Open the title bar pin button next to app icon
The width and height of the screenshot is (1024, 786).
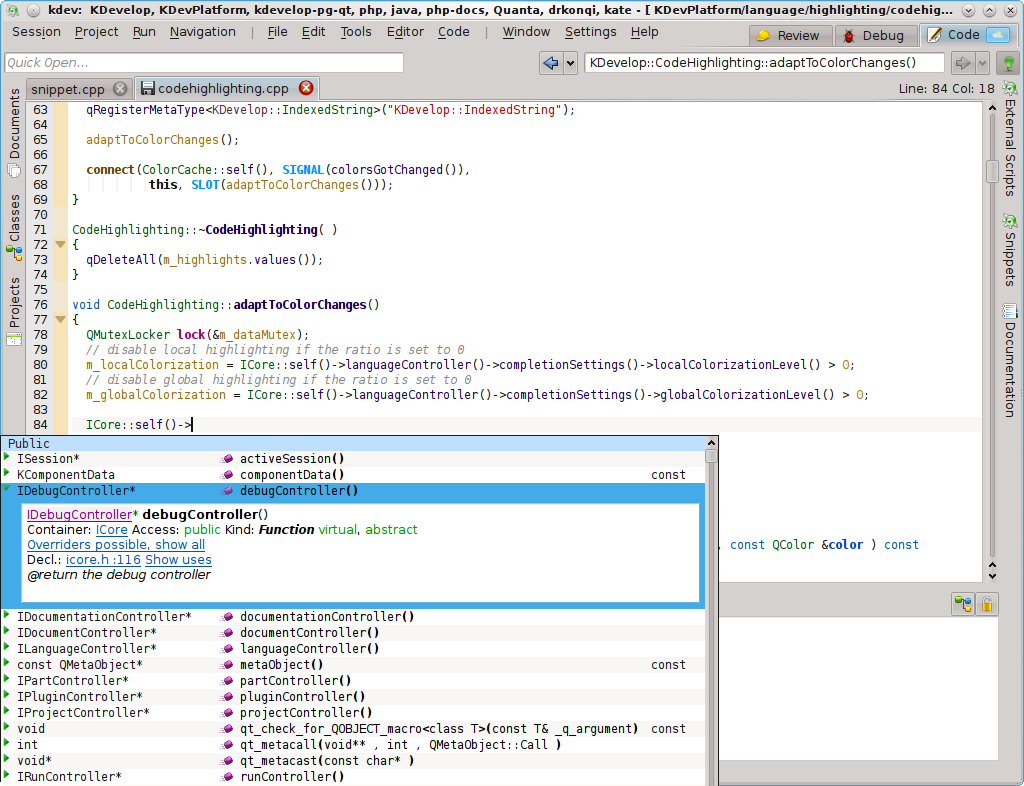33,10
